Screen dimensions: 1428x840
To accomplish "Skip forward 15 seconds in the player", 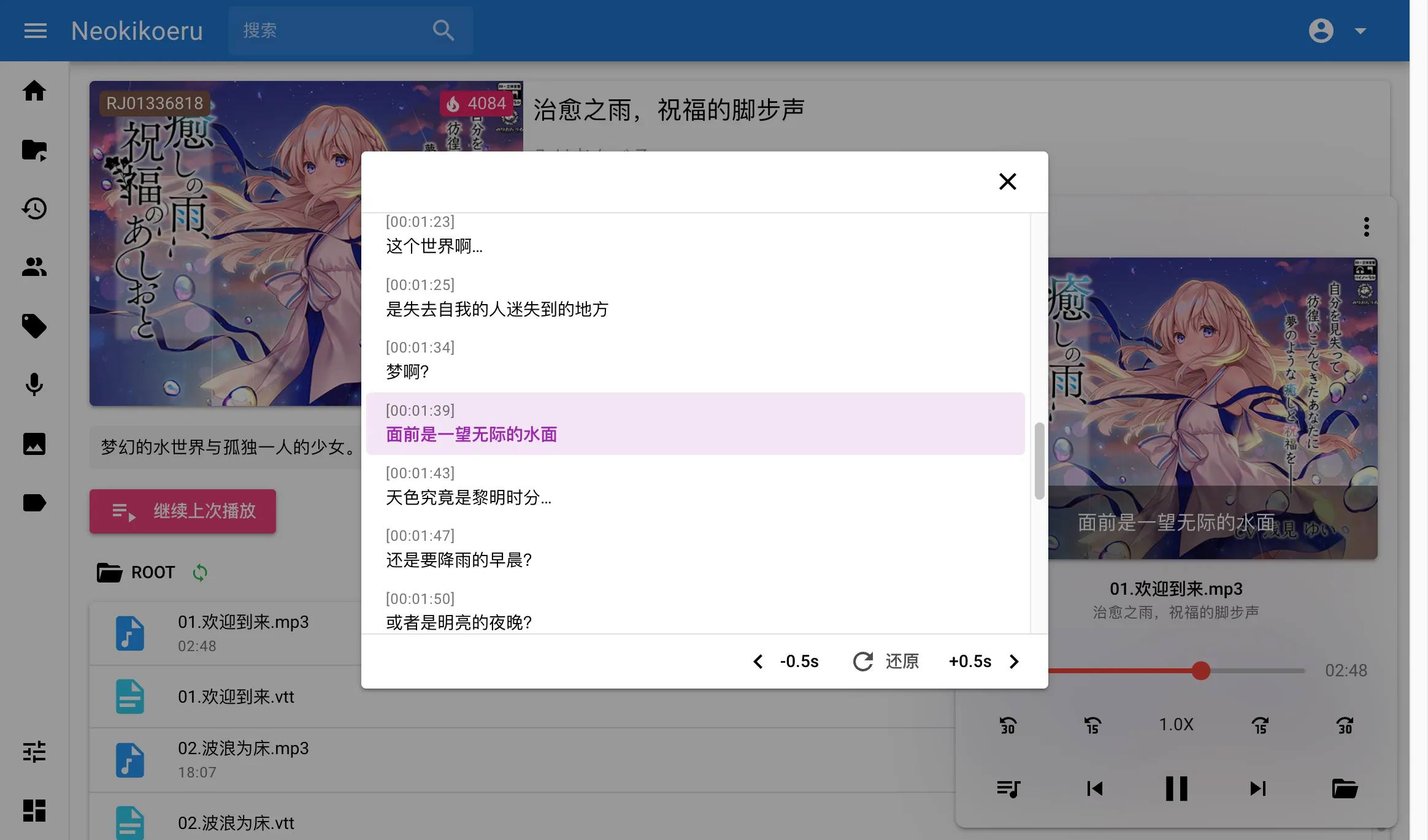I will (x=1259, y=725).
